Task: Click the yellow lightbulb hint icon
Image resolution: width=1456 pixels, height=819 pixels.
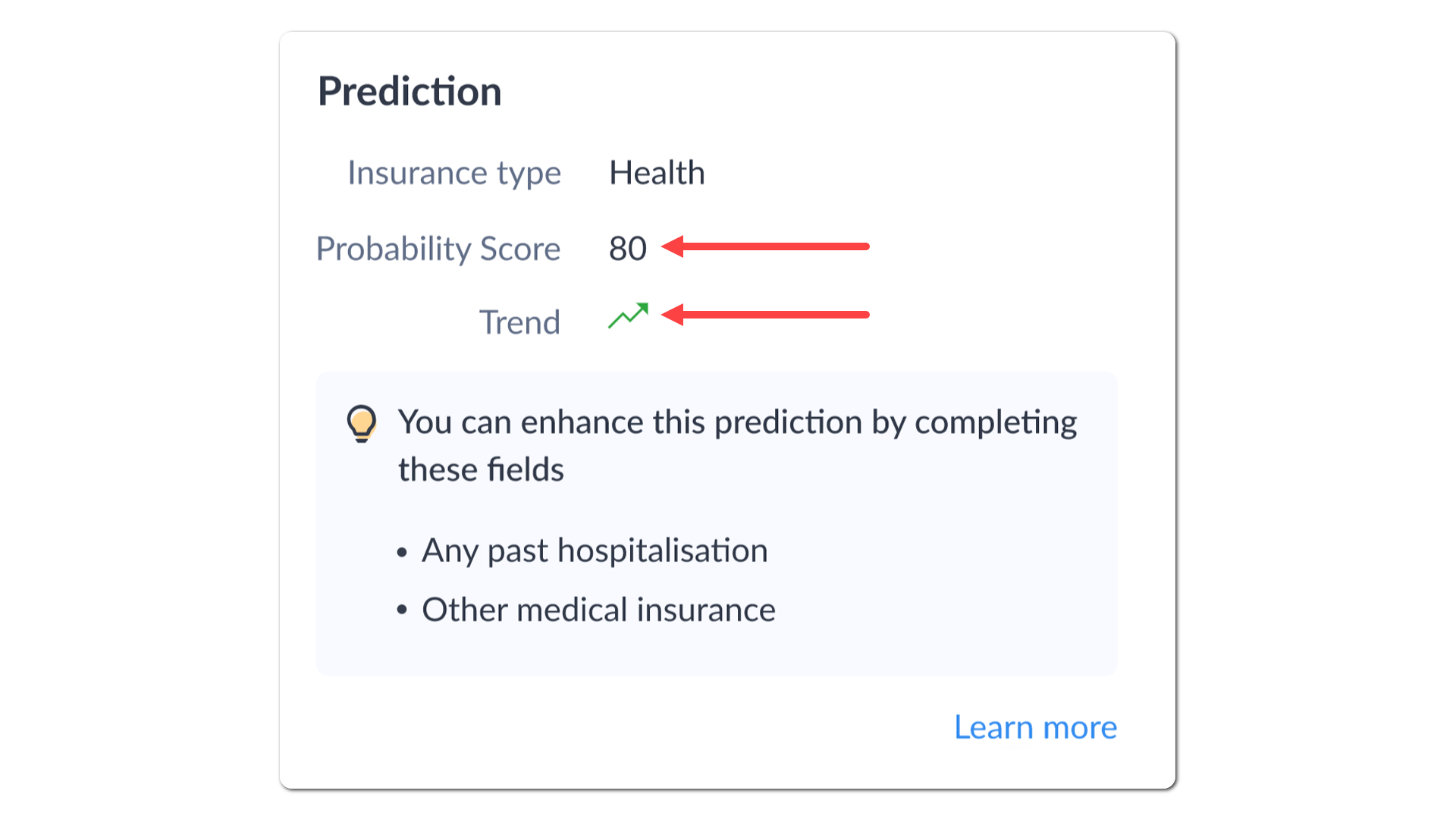Action: pos(362,423)
